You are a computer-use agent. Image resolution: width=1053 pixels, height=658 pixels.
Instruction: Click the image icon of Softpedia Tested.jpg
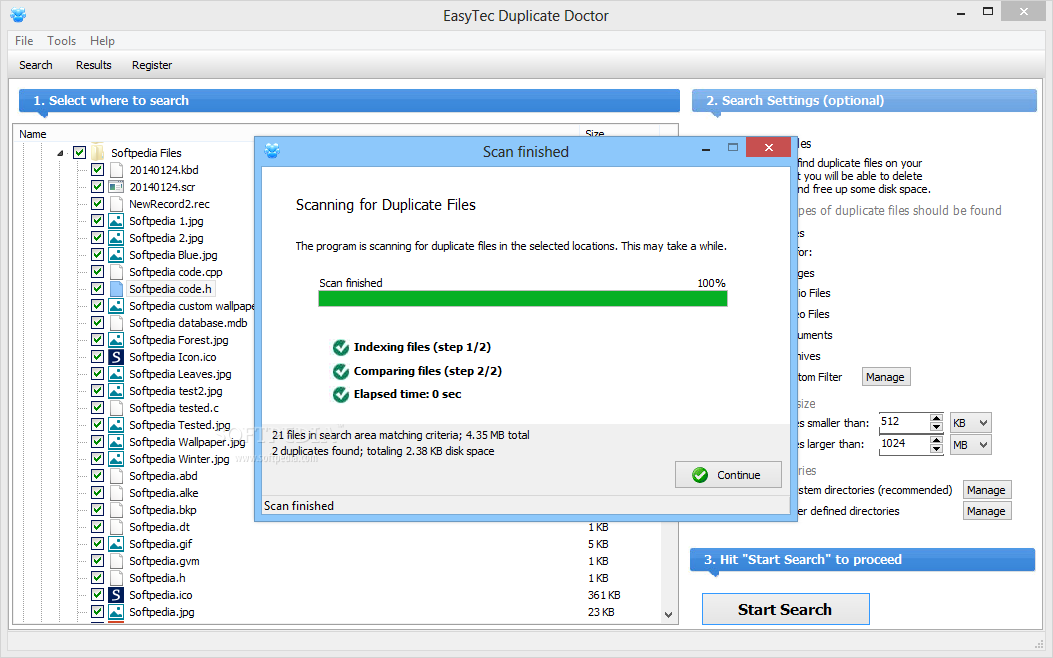click(x=116, y=425)
